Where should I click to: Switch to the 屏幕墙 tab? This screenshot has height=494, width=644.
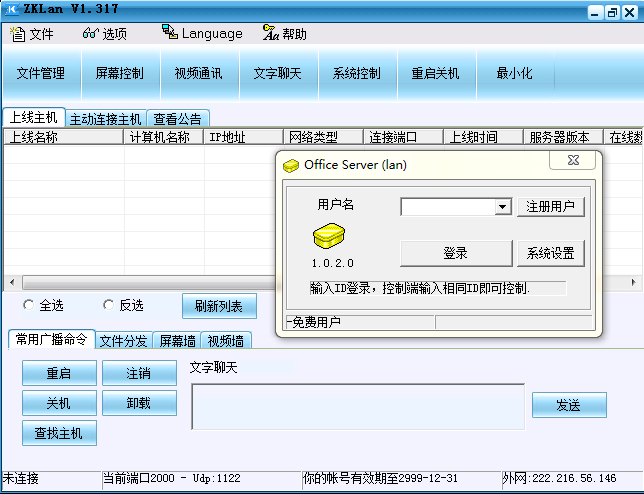[177, 341]
